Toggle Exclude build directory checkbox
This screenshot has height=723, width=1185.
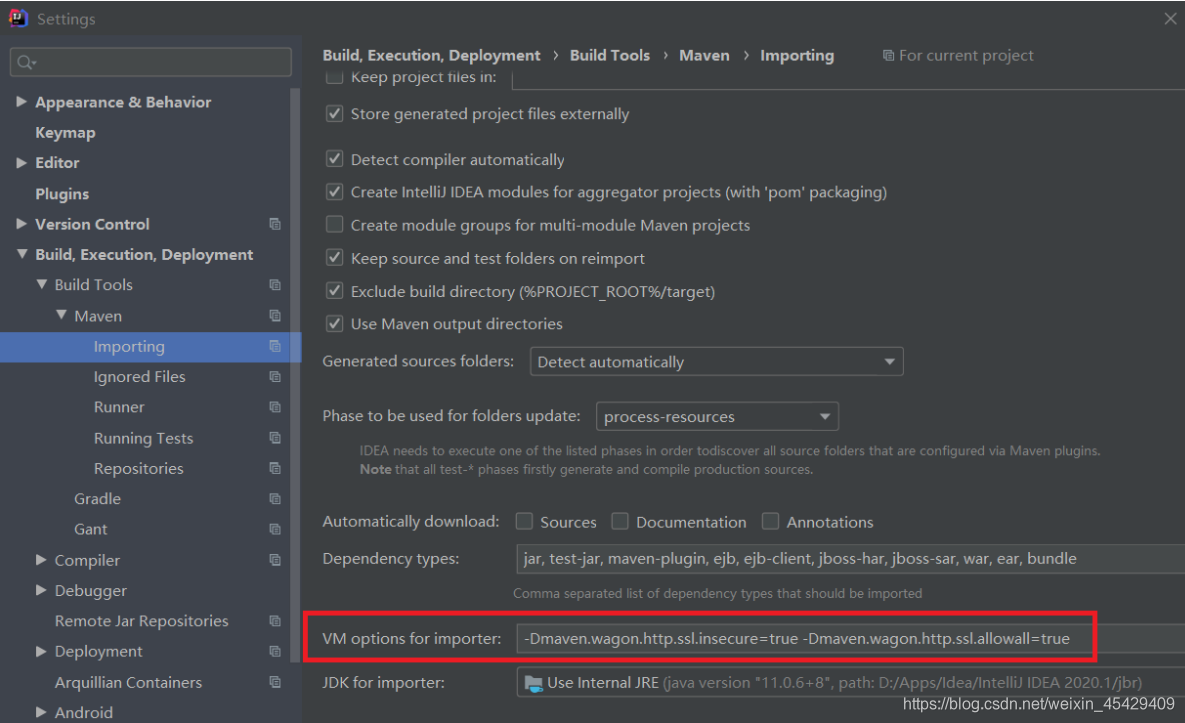[x=334, y=291]
